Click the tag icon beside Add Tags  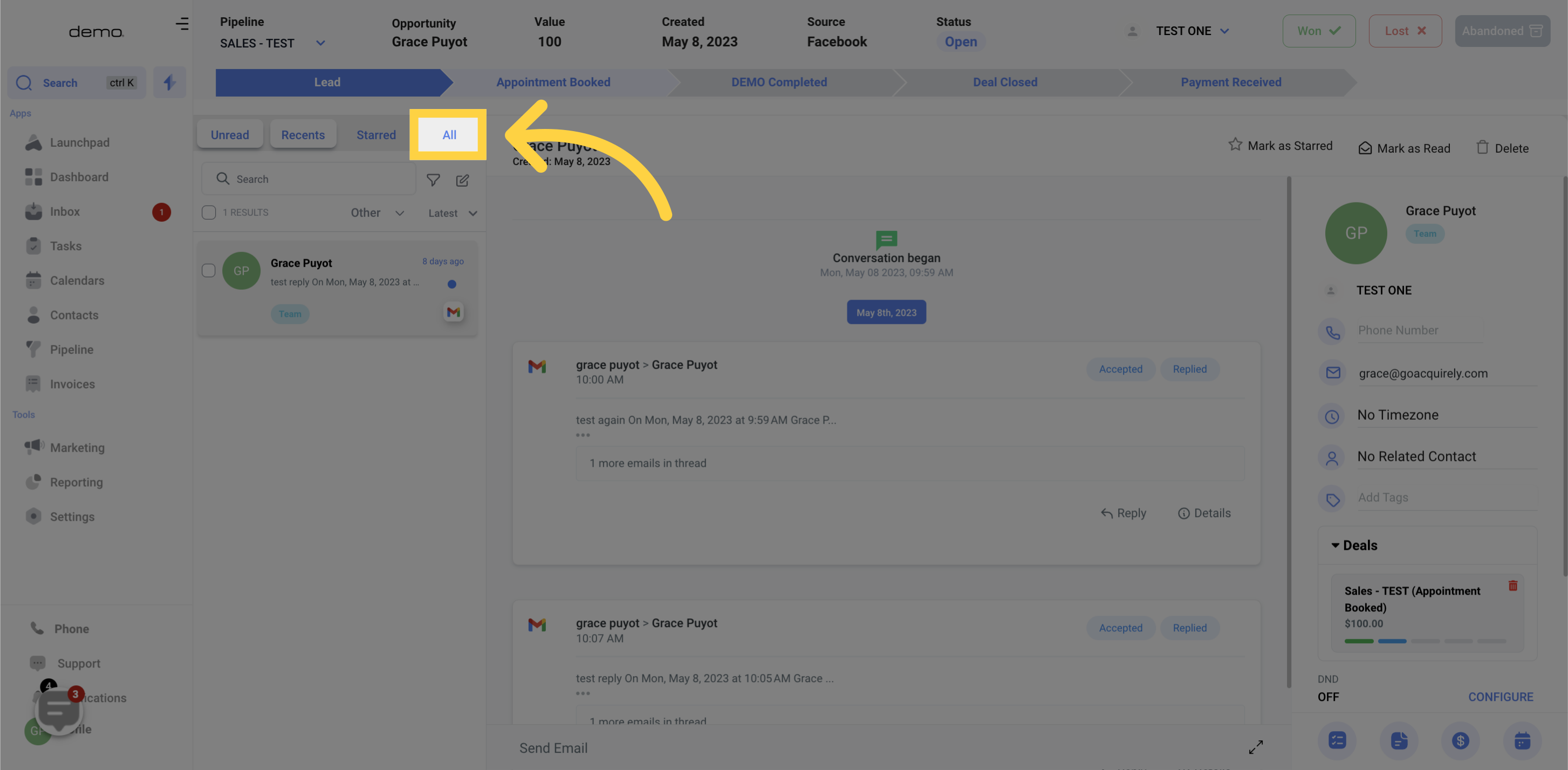point(1332,500)
